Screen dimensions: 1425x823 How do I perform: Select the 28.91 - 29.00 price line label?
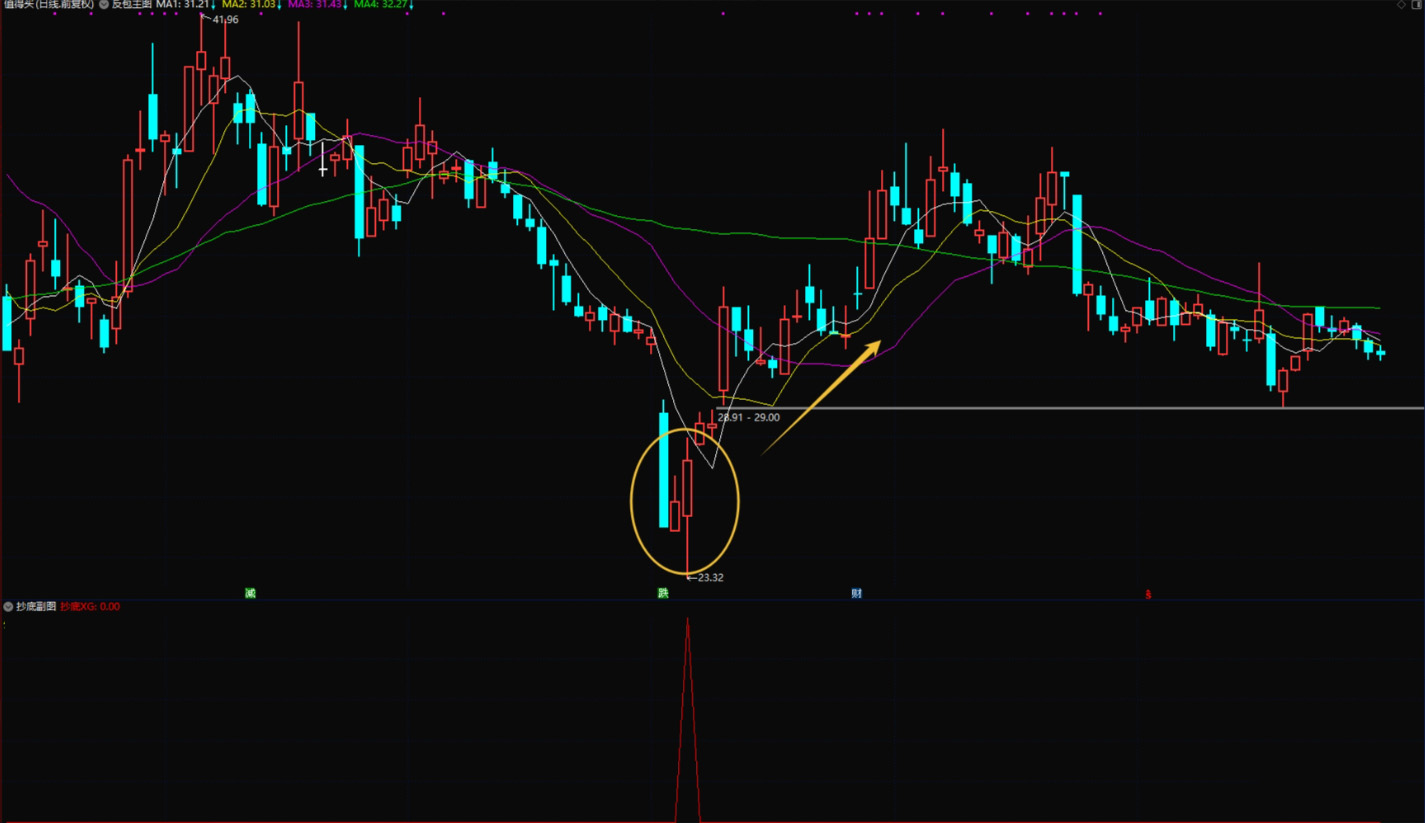click(x=748, y=417)
